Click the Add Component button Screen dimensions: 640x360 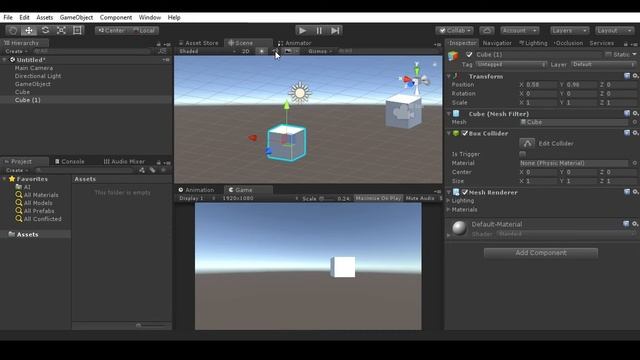coord(541,253)
